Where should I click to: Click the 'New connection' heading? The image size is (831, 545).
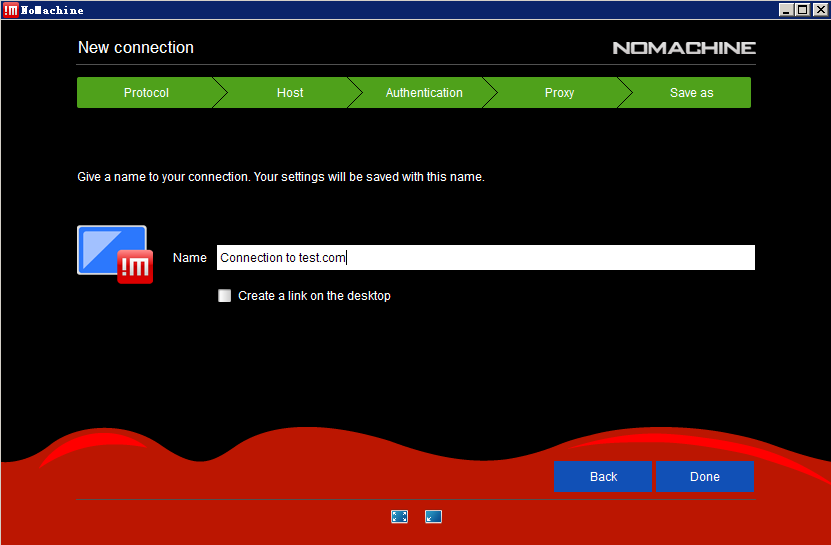click(136, 48)
